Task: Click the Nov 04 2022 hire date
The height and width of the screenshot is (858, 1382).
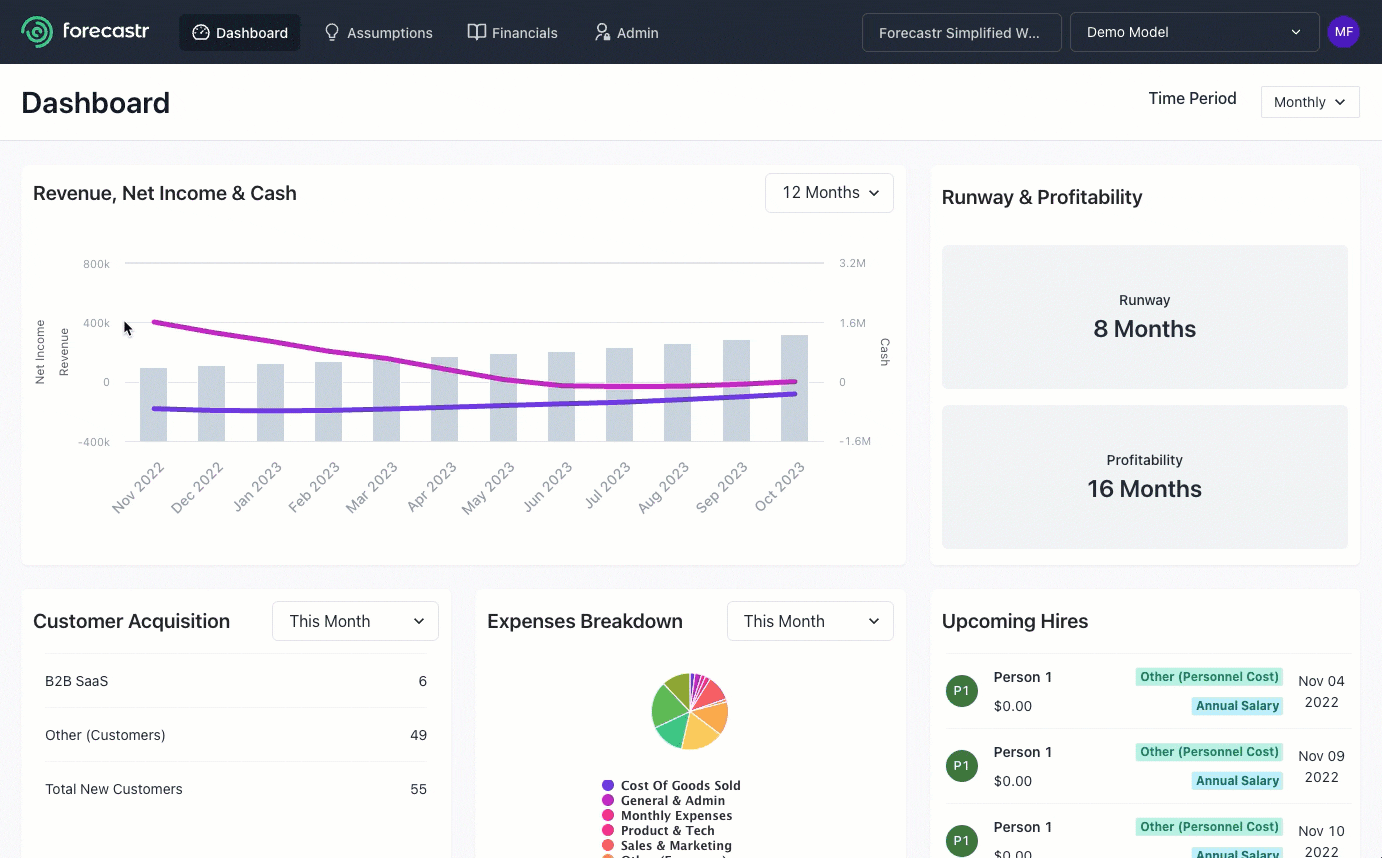Action: 1321,691
